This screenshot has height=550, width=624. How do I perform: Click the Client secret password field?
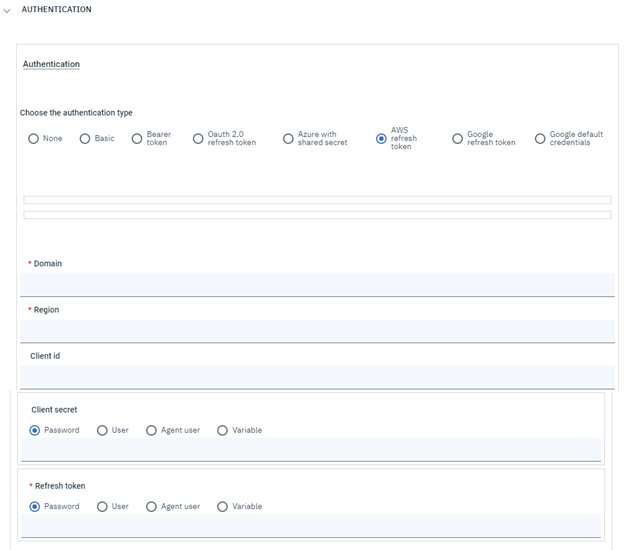pos(310,450)
